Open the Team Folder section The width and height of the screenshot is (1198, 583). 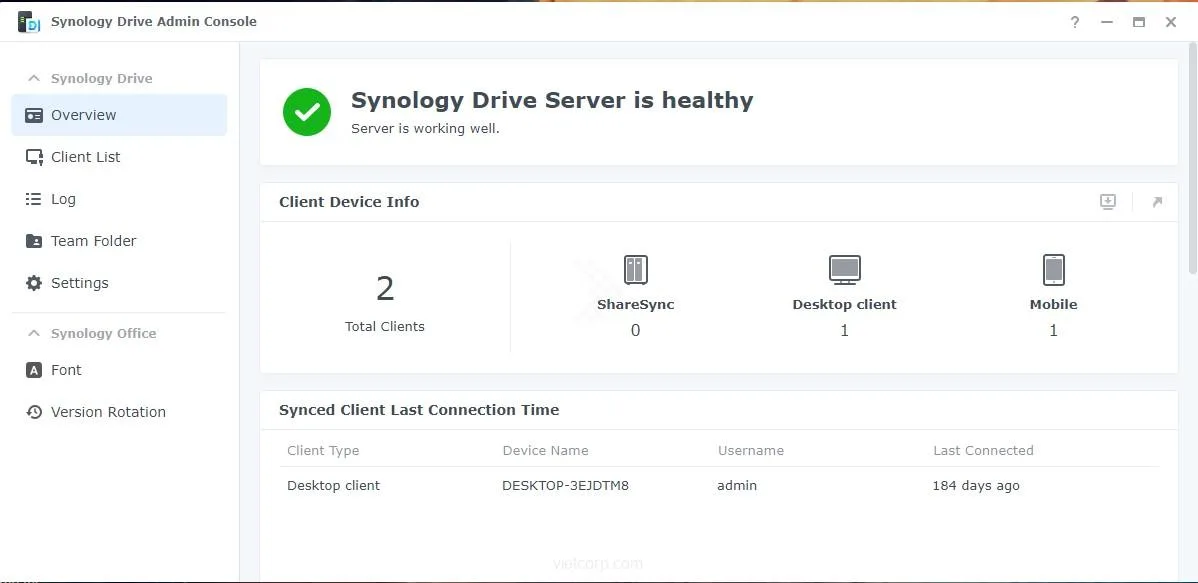93,241
